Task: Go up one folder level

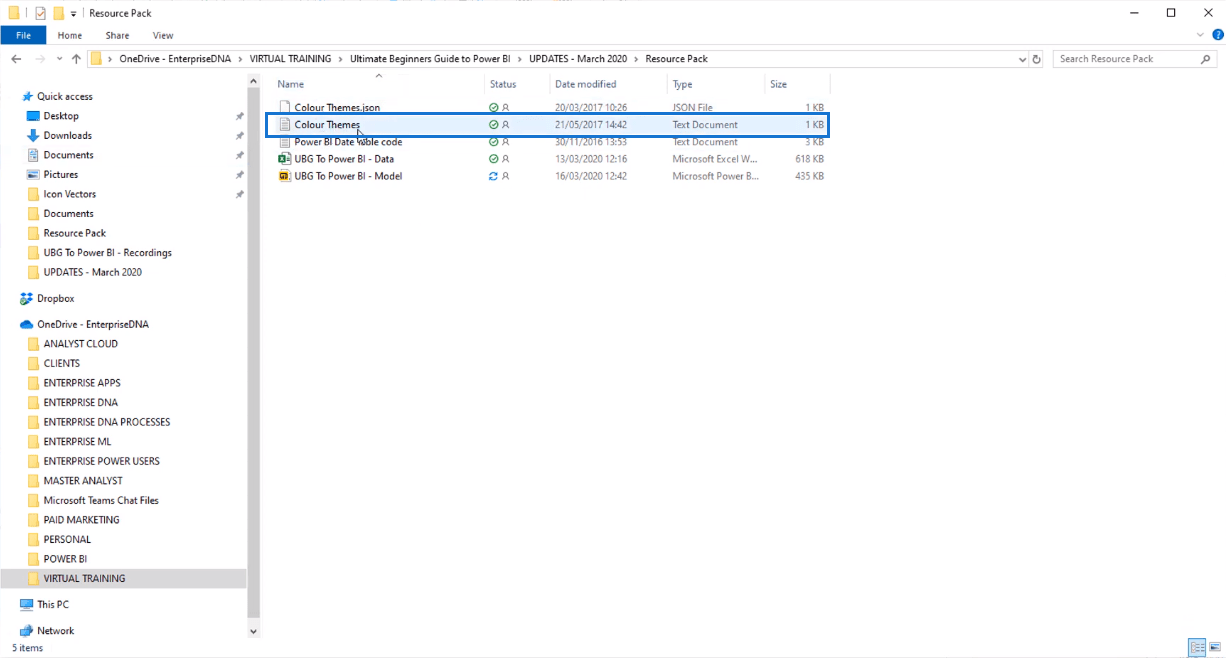Action: 76,59
